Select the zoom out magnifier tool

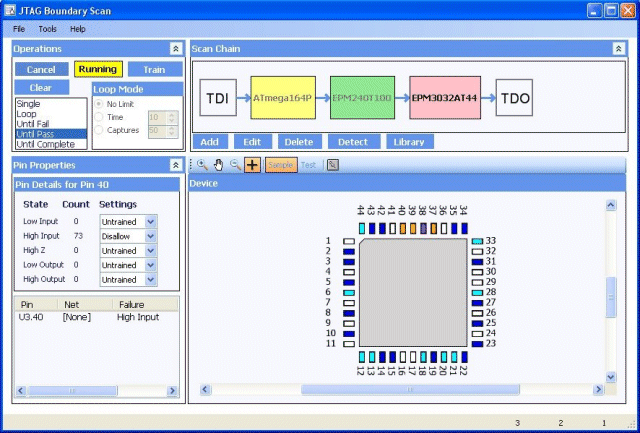point(234,165)
